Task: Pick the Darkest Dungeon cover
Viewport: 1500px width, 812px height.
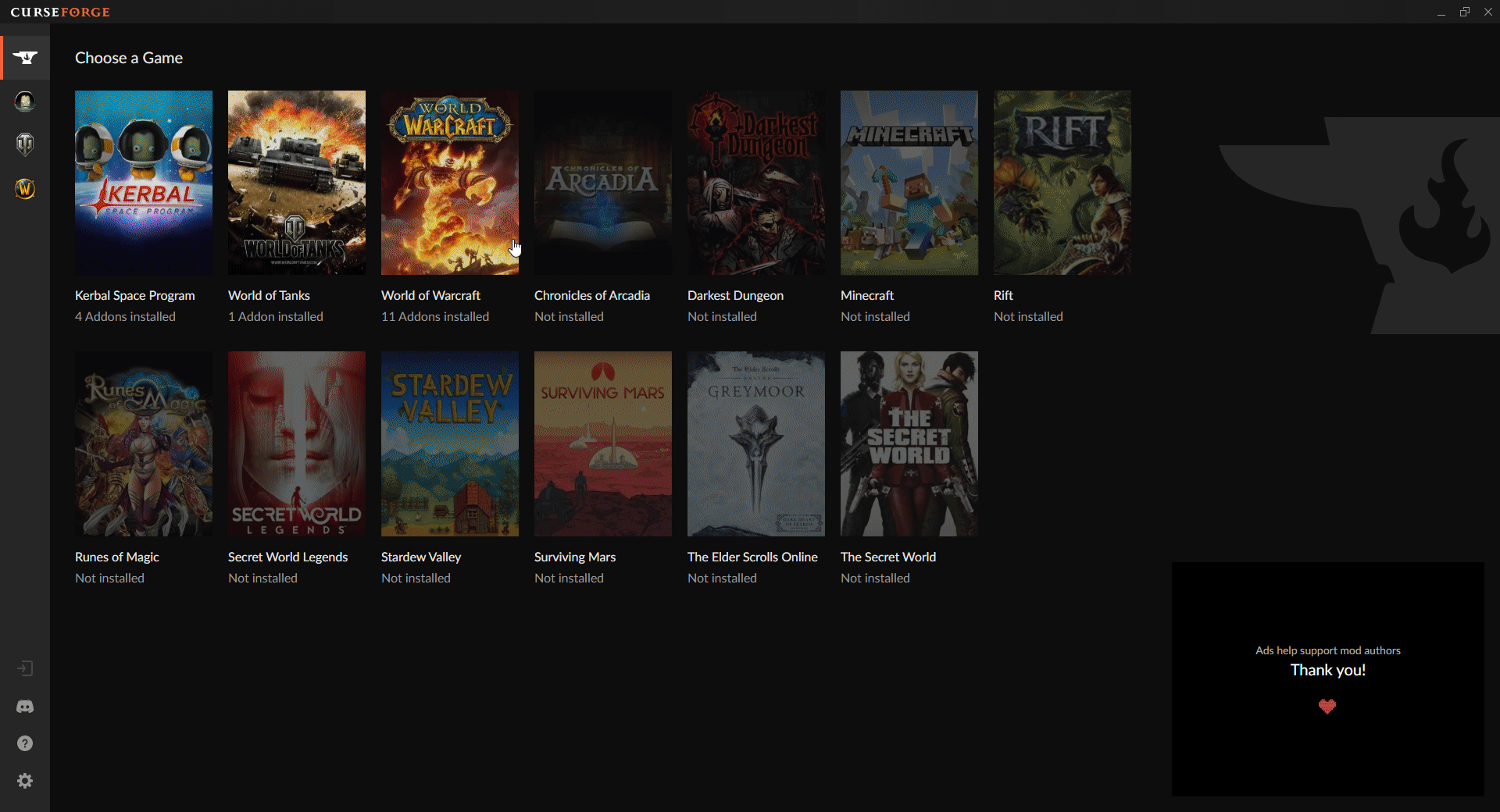Action: click(756, 183)
